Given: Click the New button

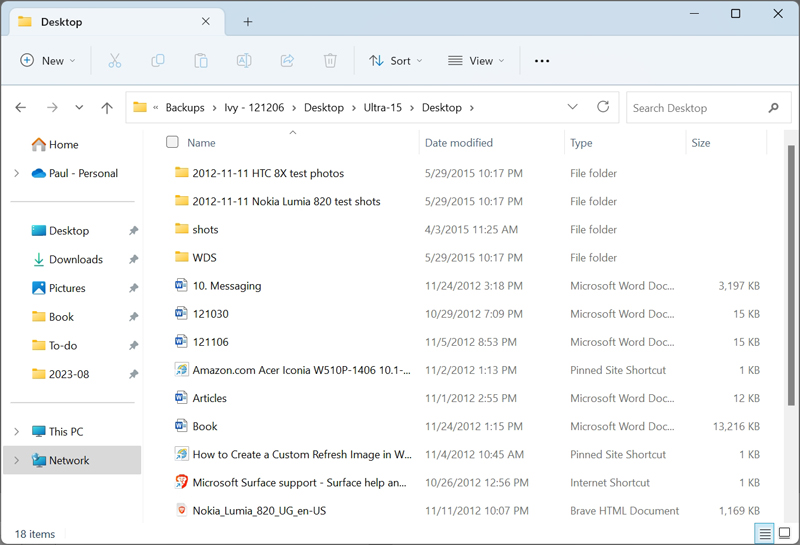Looking at the screenshot, I should click(x=48, y=61).
